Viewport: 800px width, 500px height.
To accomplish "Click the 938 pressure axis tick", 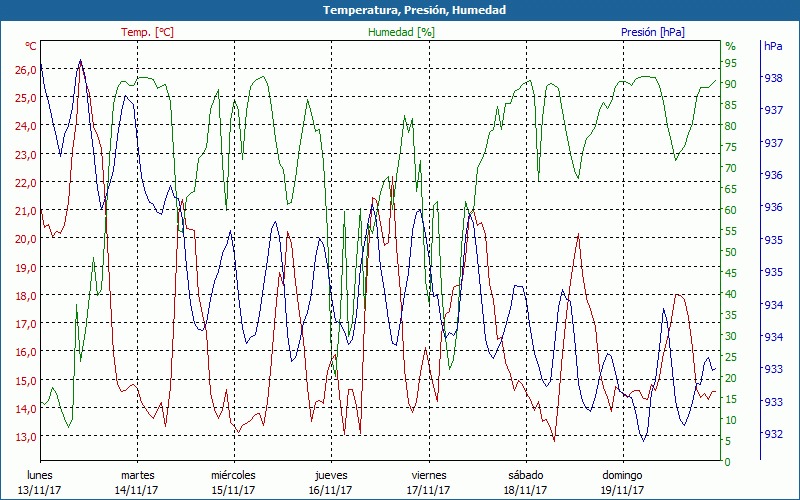I will [x=773, y=78].
